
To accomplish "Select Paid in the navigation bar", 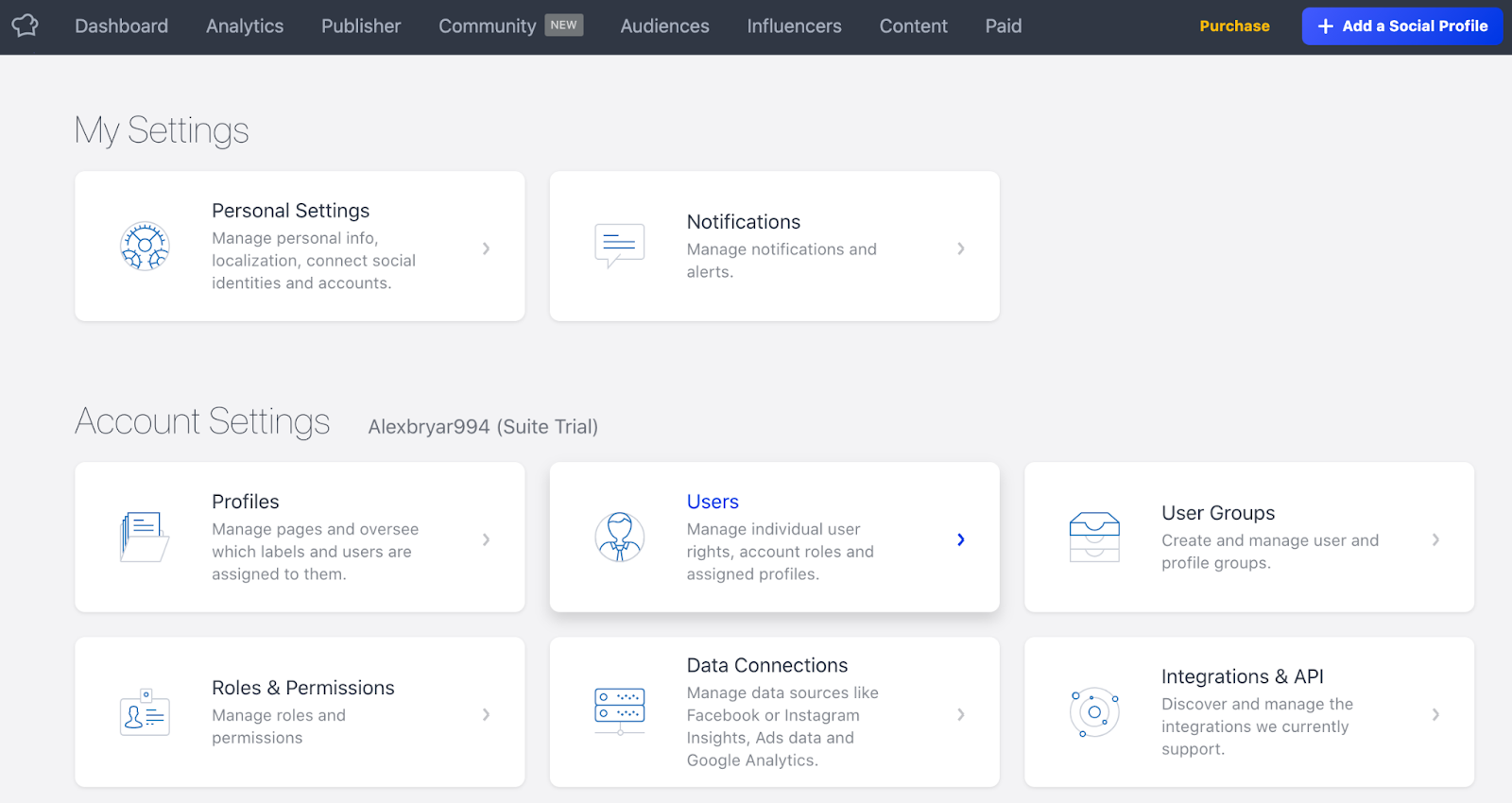I will pyautogui.click(x=1004, y=26).
